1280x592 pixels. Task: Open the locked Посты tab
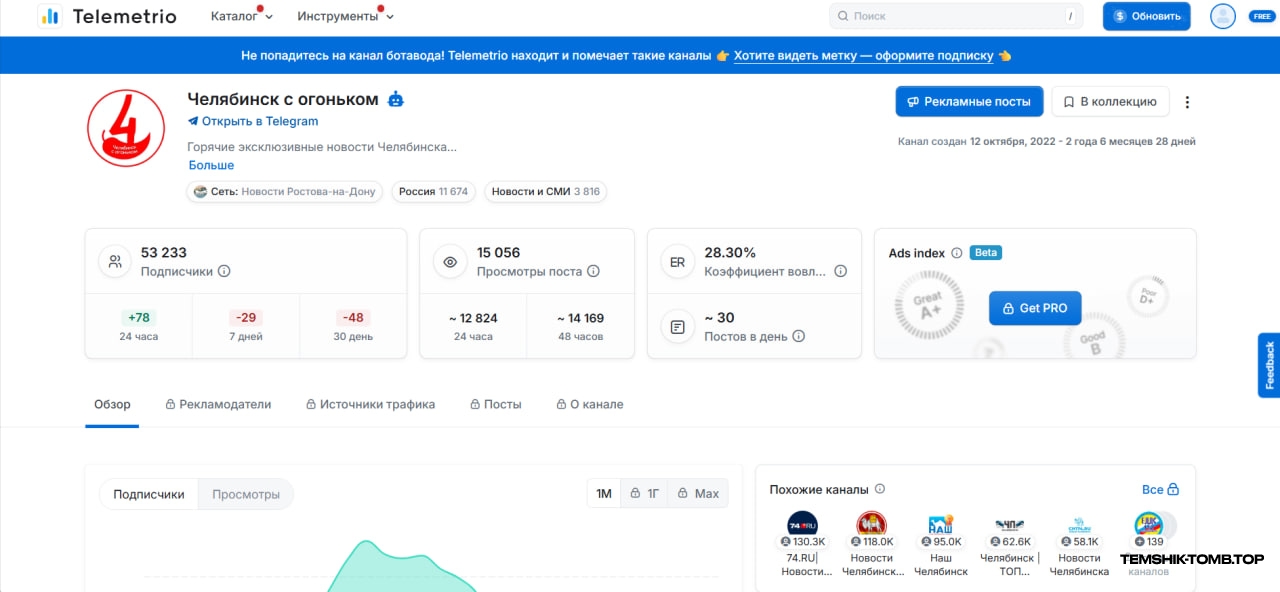point(496,404)
